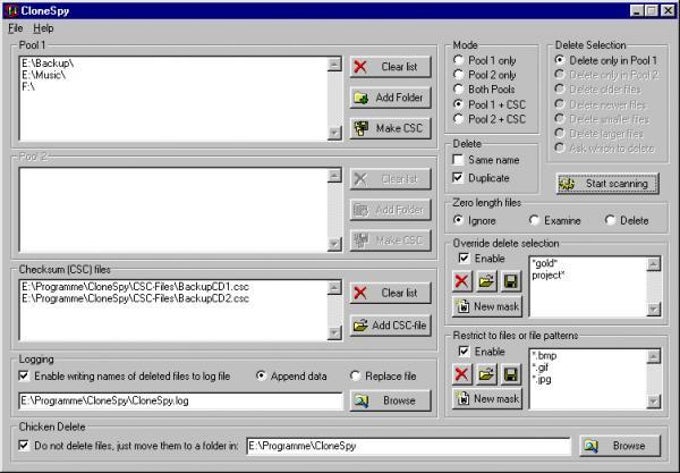The height and width of the screenshot is (473, 680).
Task: Select Examine zero length files
Action: pos(555,221)
